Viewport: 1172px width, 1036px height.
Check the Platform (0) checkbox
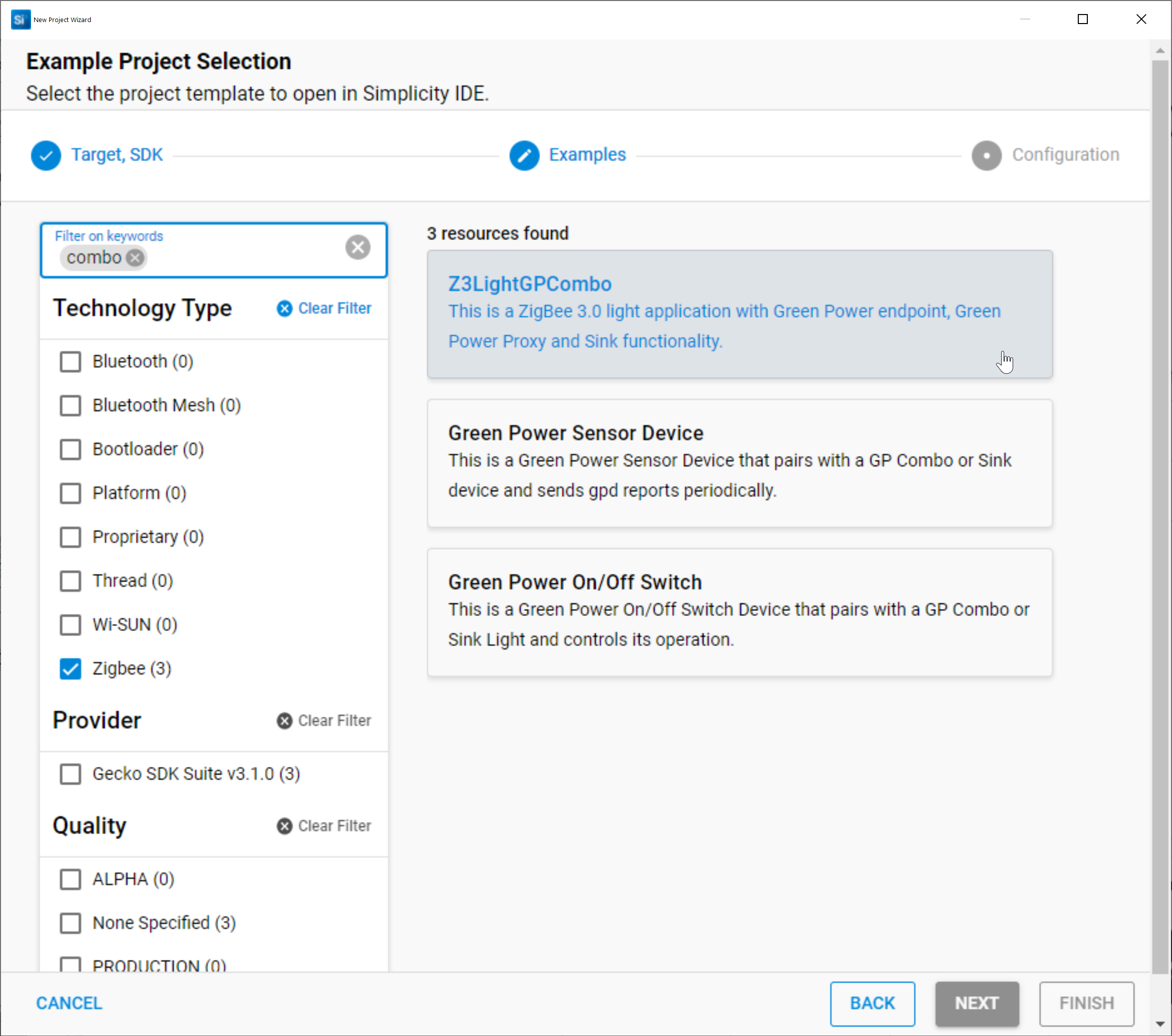click(71, 493)
